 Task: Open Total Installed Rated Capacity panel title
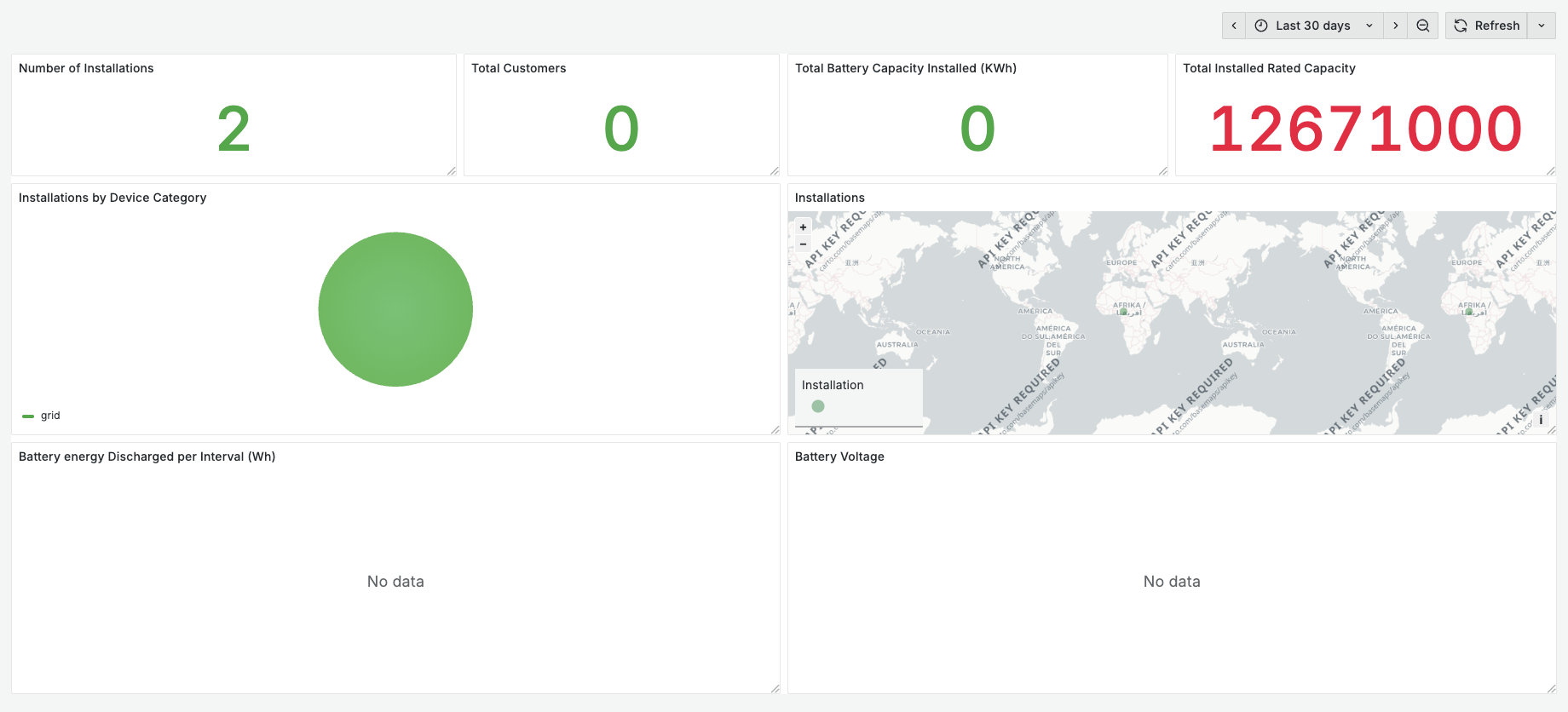[x=1269, y=68]
